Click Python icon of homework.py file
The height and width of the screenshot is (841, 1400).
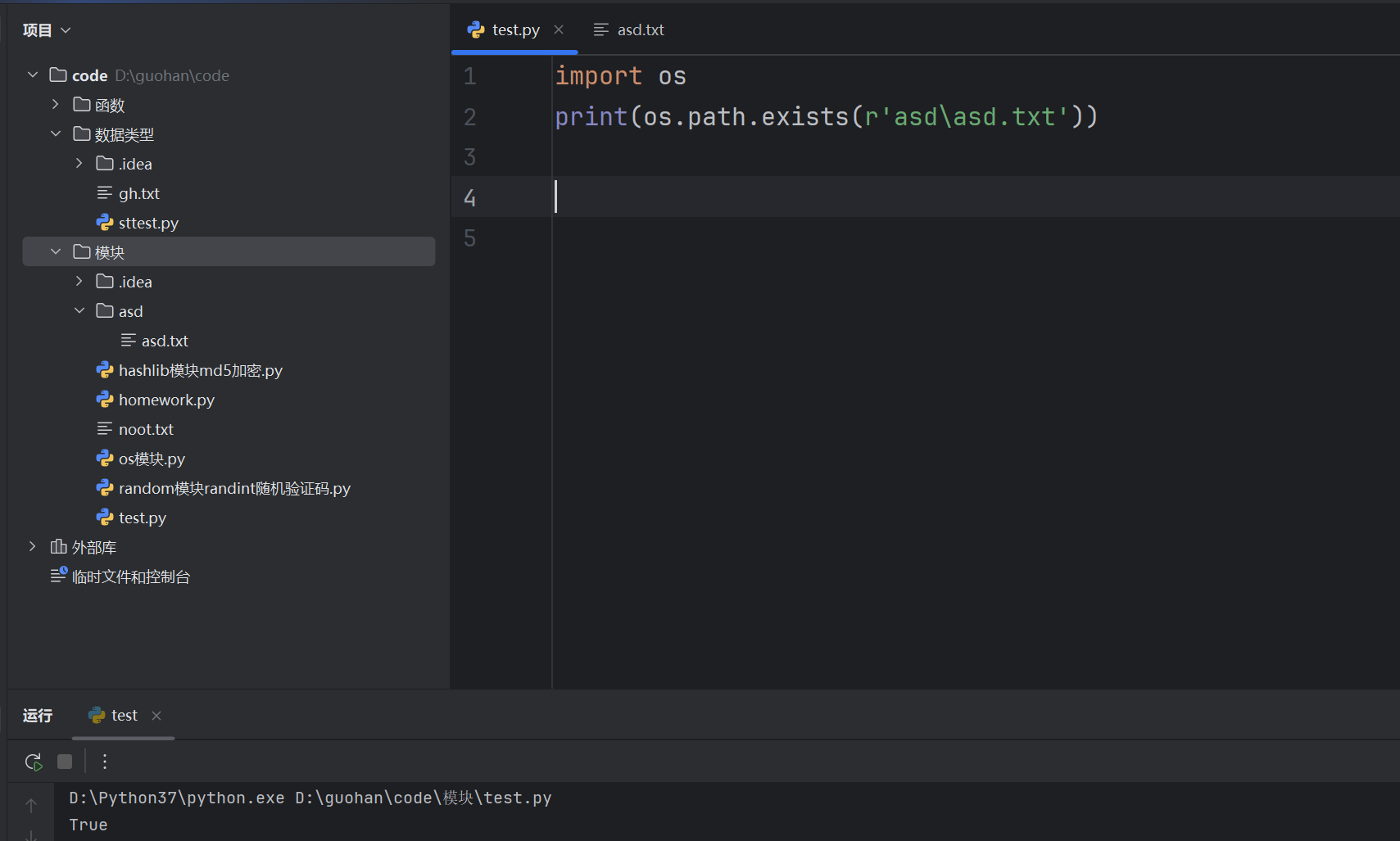coord(105,400)
